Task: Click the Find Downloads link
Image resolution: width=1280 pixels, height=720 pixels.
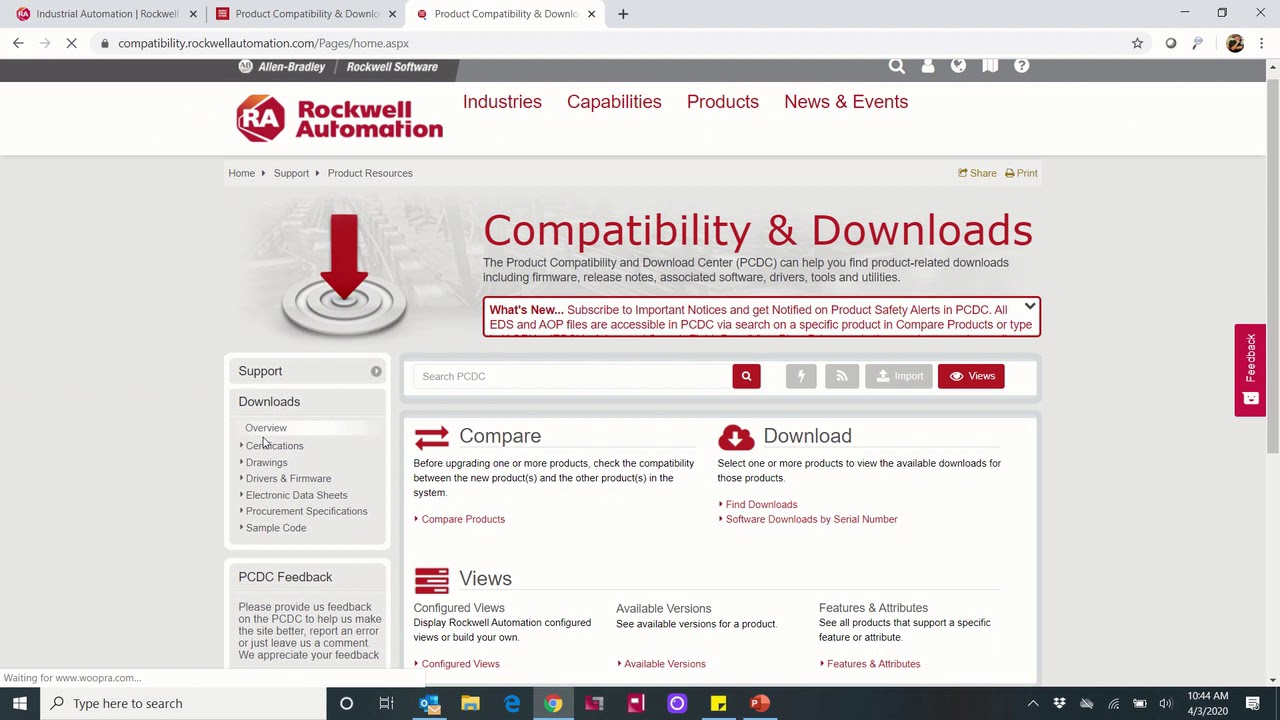Action: click(x=761, y=505)
